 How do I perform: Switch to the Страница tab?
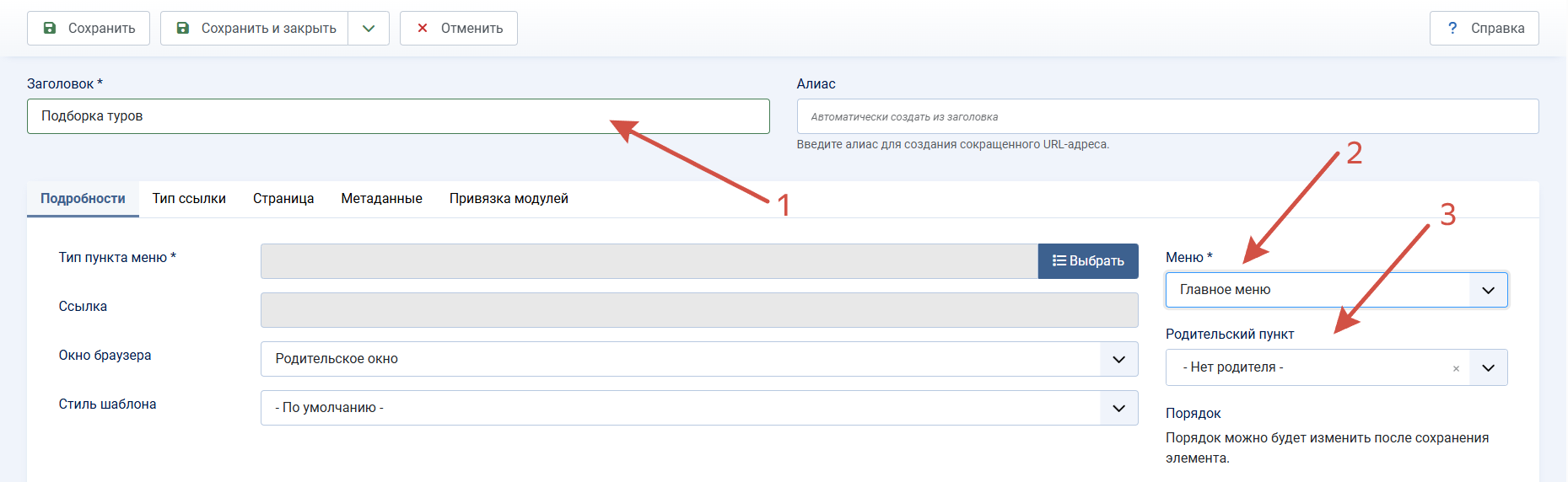[x=283, y=199]
